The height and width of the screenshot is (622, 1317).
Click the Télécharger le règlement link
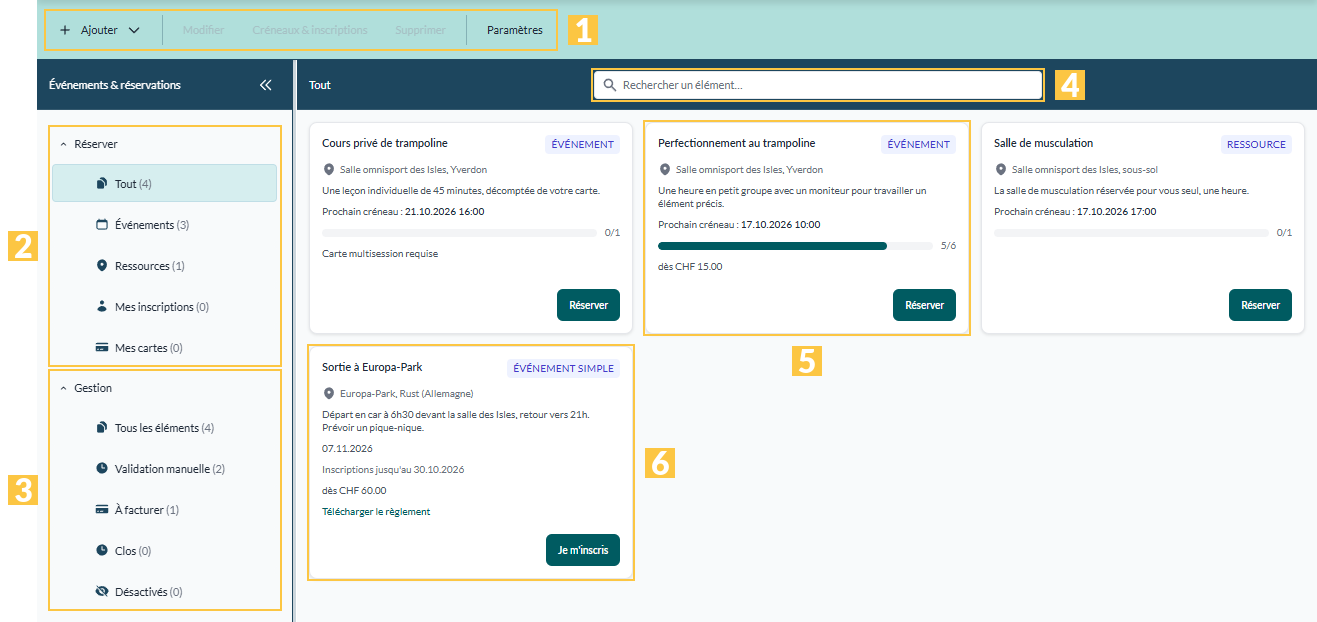click(376, 512)
